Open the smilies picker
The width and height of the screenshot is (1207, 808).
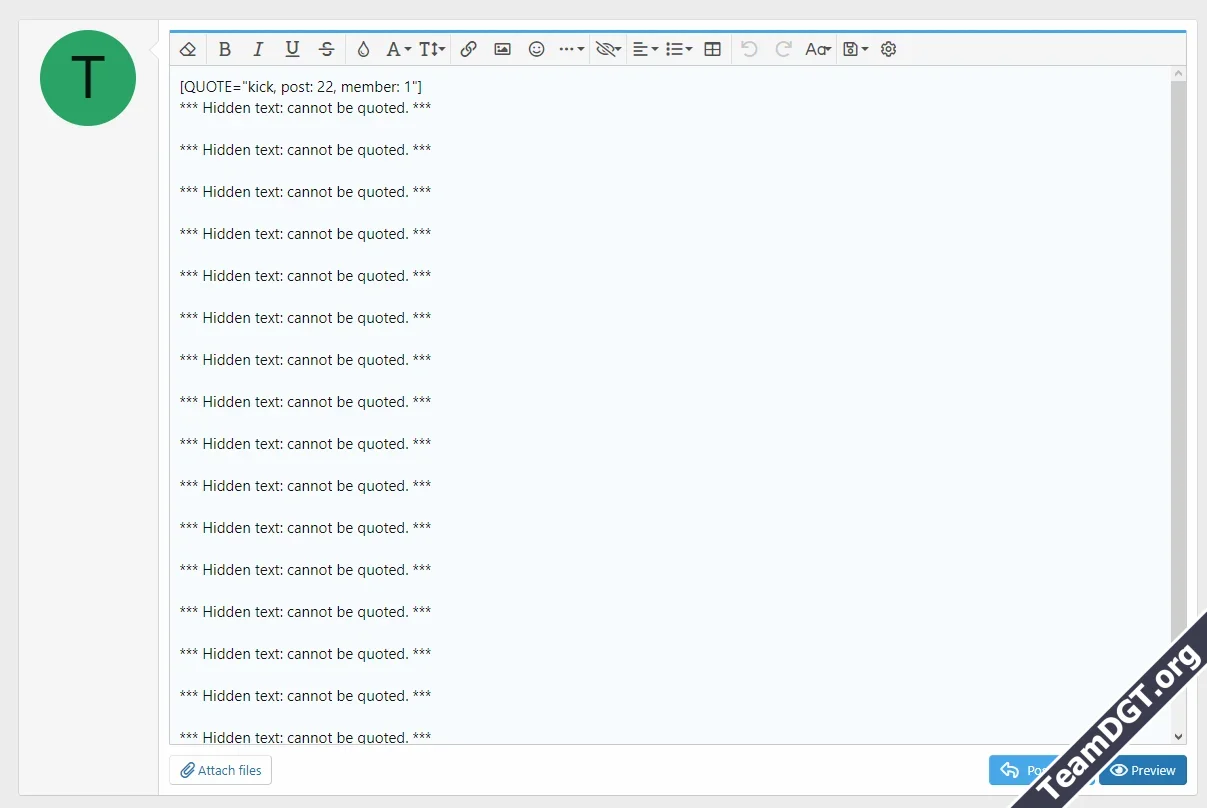click(x=536, y=48)
